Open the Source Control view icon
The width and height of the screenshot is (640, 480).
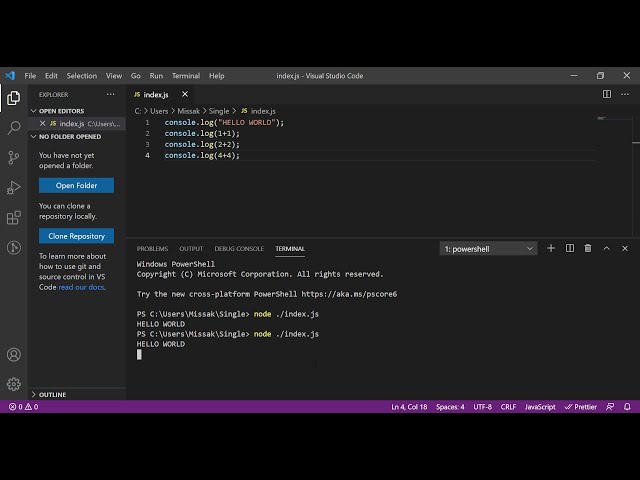tap(13, 158)
